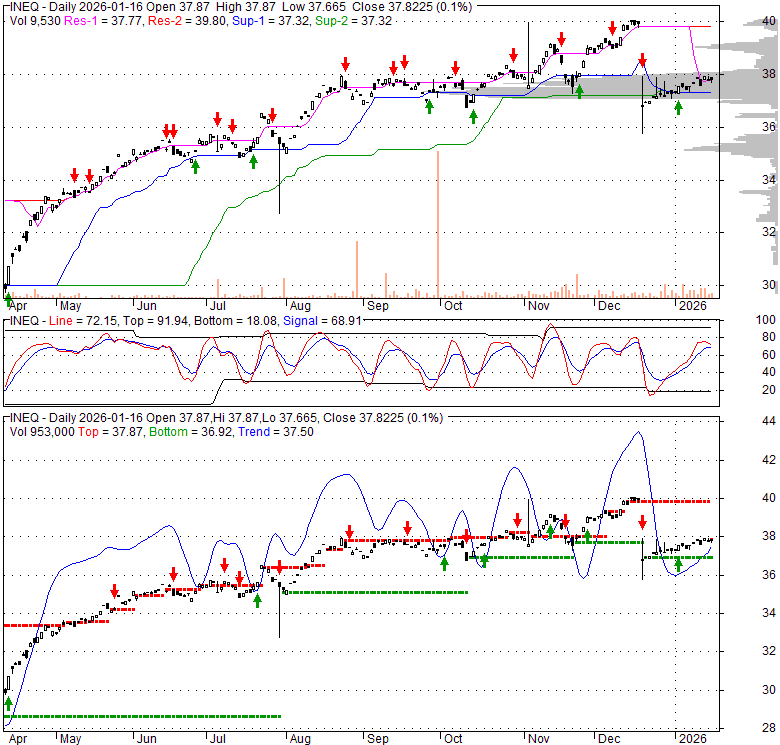This screenshot has height=745, width=780.
Task: Click the red arrow in mid-December on bottom chart
Action: pos(642,521)
